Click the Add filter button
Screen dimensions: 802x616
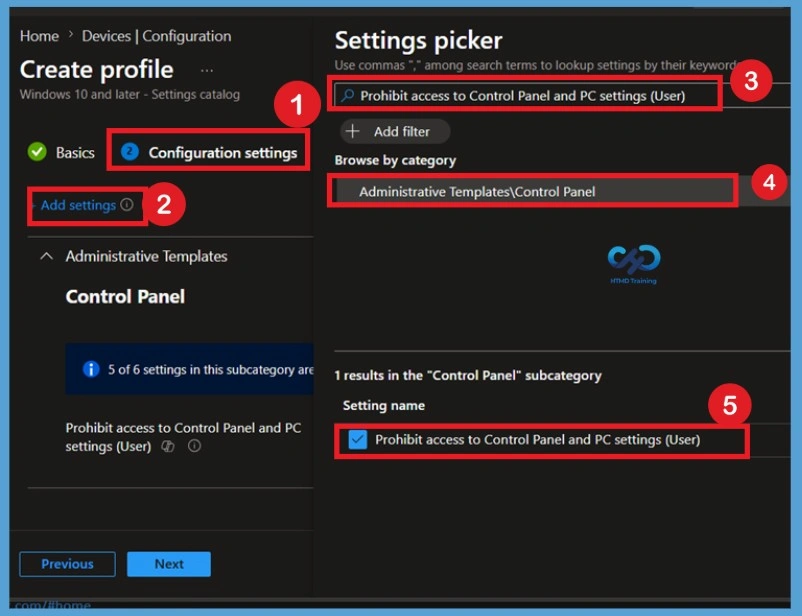click(395, 131)
